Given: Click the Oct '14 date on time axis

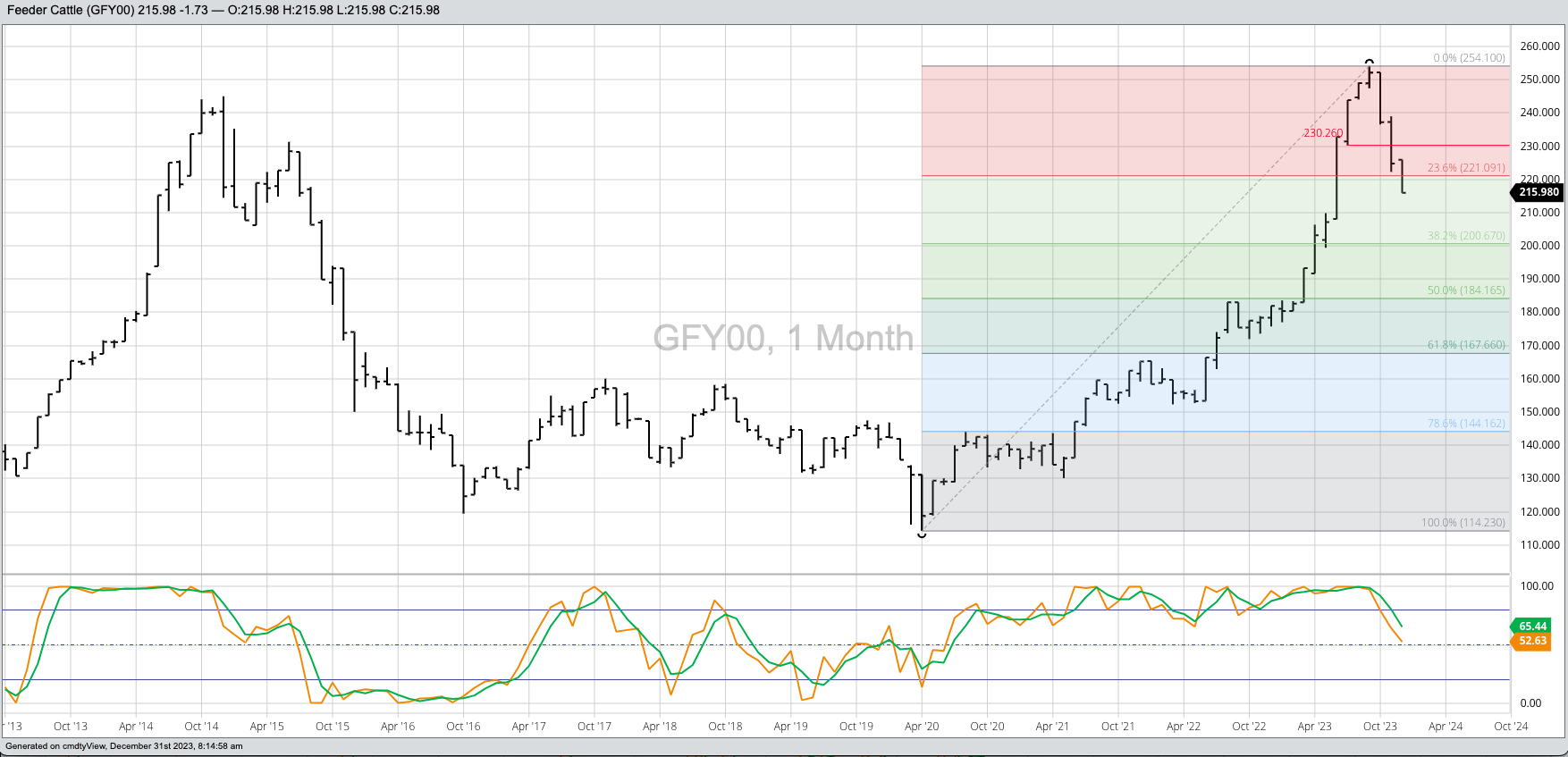Looking at the screenshot, I should click(x=201, y=727).
